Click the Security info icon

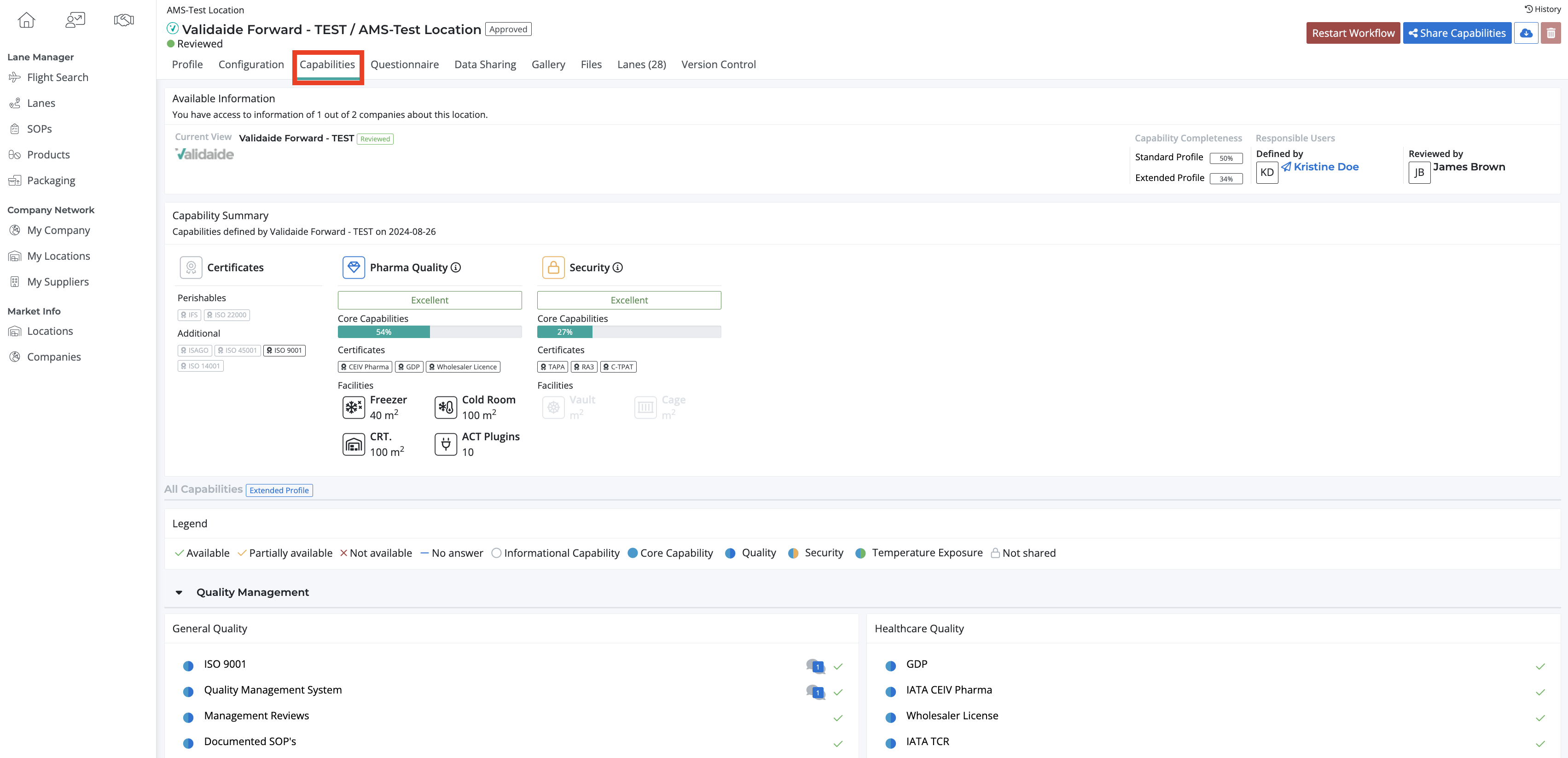tap(618, 267)
